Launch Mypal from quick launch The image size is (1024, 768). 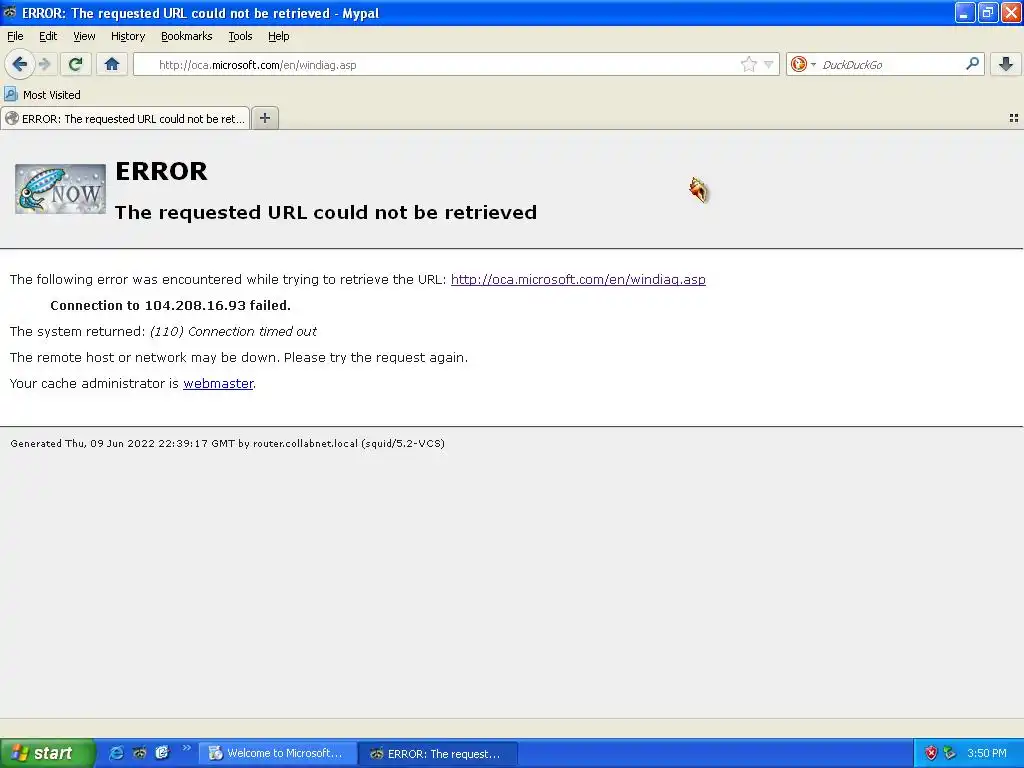[139, 753]
